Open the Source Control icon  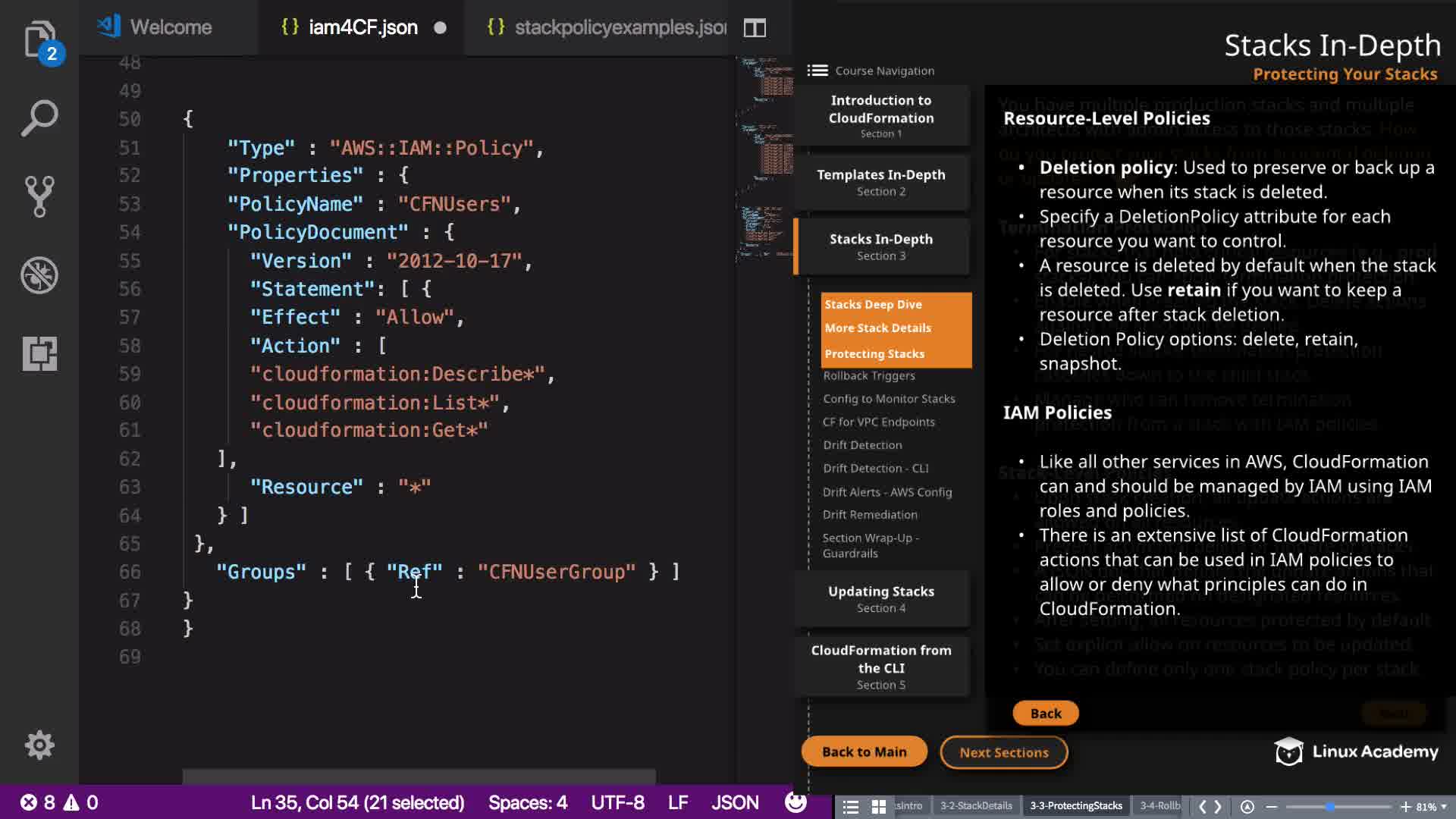point(39,196)
